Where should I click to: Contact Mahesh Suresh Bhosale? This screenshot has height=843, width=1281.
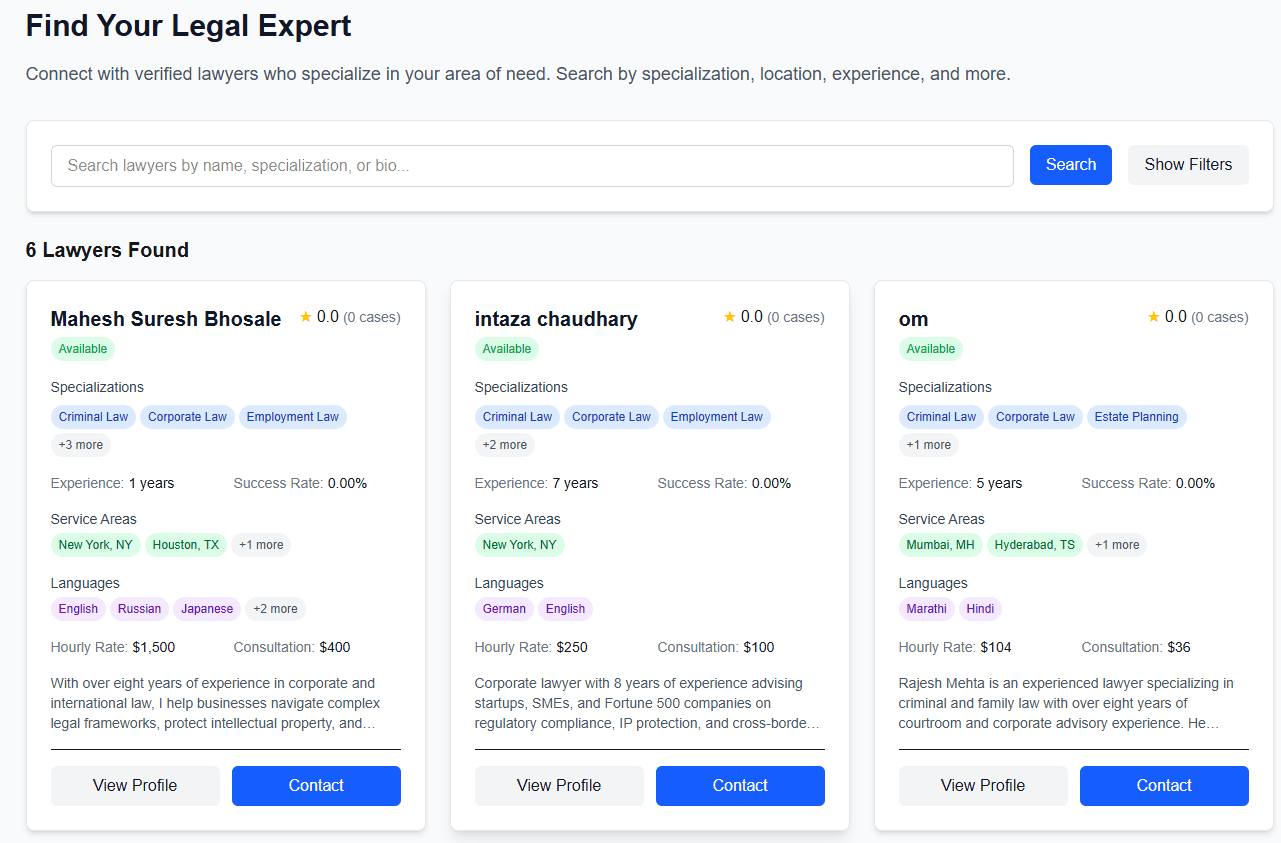[x=316, y=786]
